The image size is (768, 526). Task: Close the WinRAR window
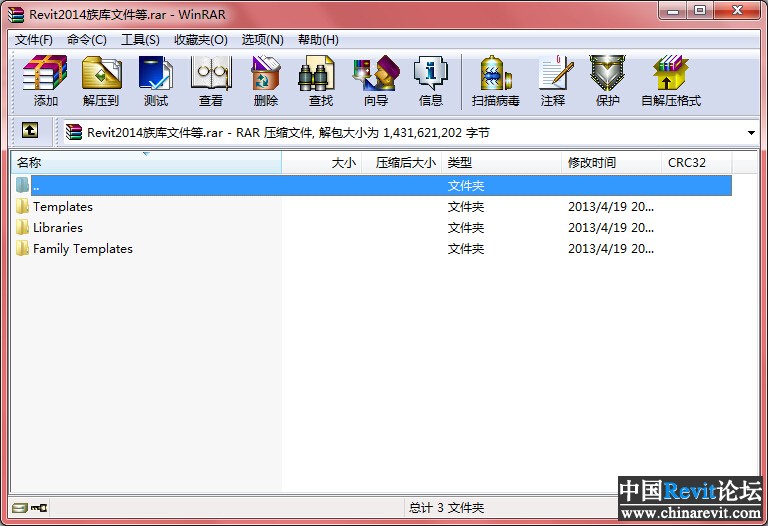pyautogui.click(x=737, y=11)
